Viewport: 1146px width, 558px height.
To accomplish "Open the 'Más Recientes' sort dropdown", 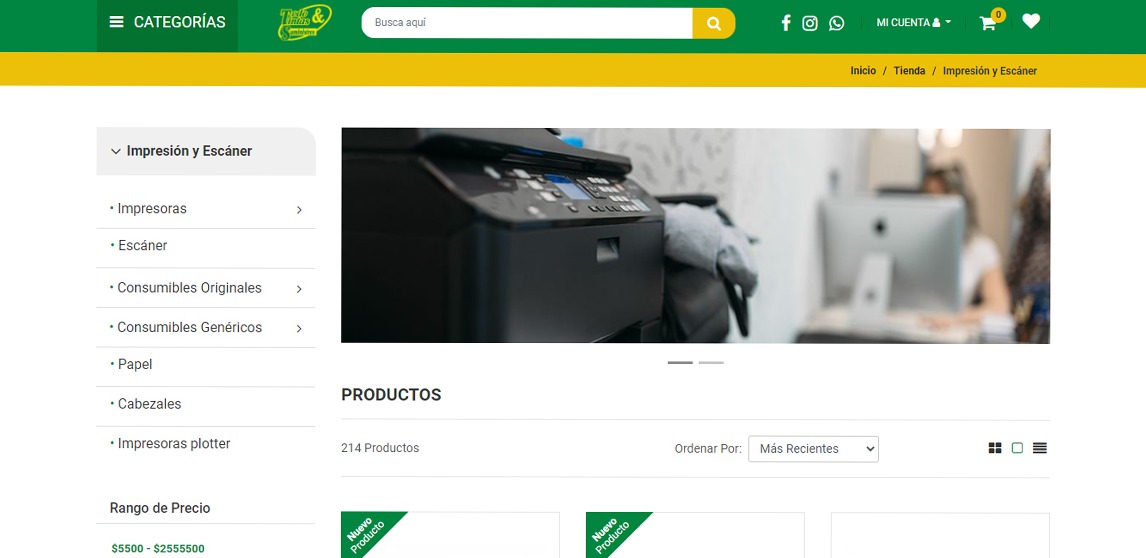I will tap(813, 449).
